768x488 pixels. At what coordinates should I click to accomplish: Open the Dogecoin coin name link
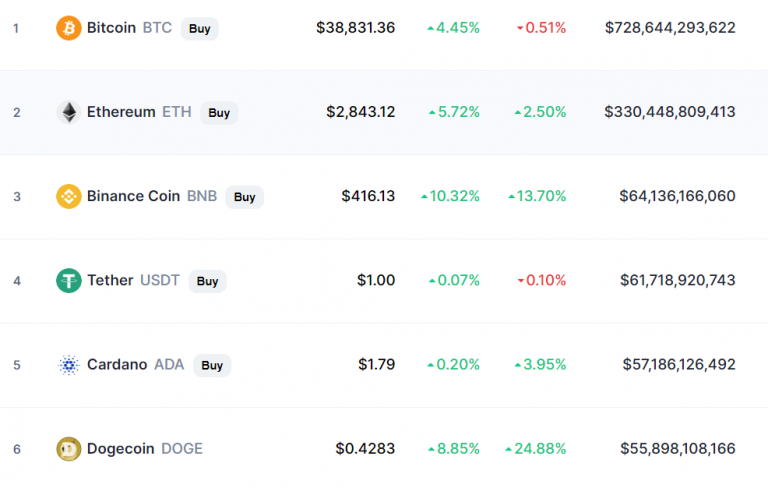click(x=121, y=449)
